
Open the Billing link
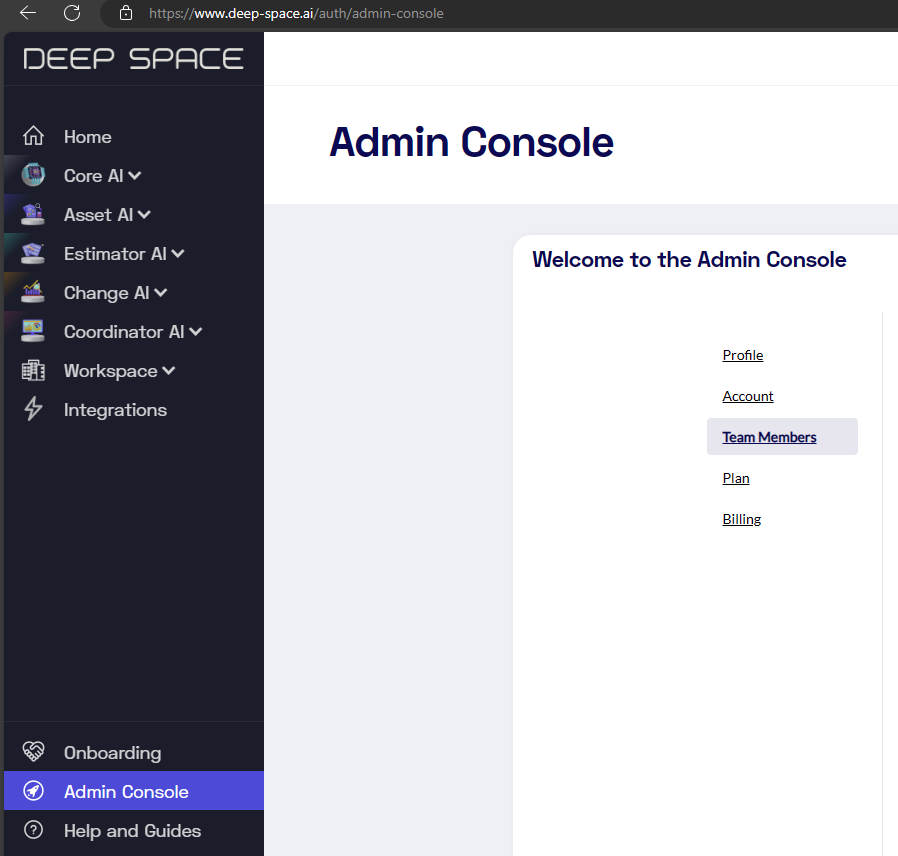coord(742,519)
